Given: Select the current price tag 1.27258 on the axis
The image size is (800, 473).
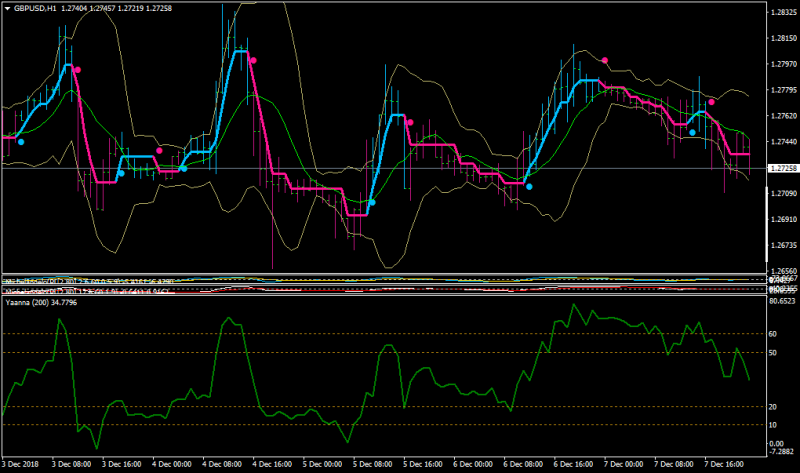Looking at the screenshot, I should tap(783, 168).
